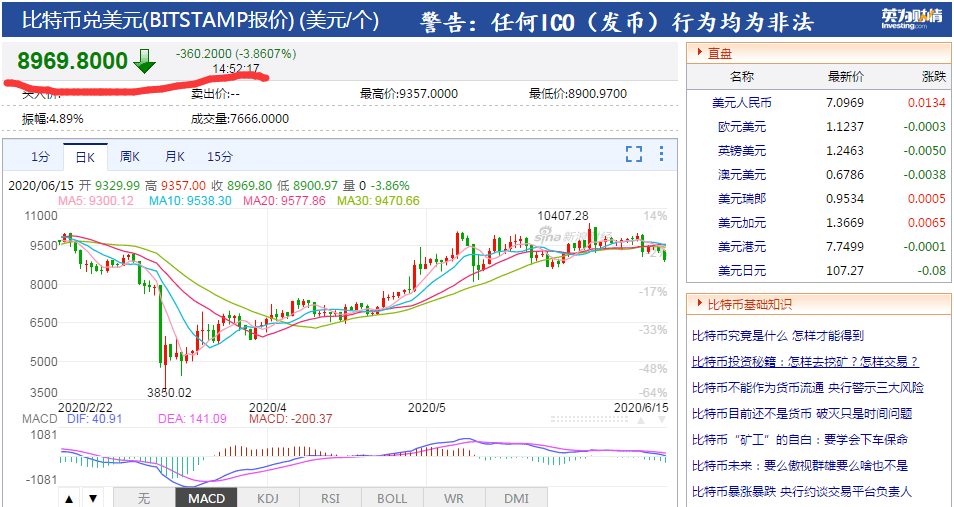Open the 美元港元 quote row
The width and height of the screenshot is (954, 507).
pos(819,247)
